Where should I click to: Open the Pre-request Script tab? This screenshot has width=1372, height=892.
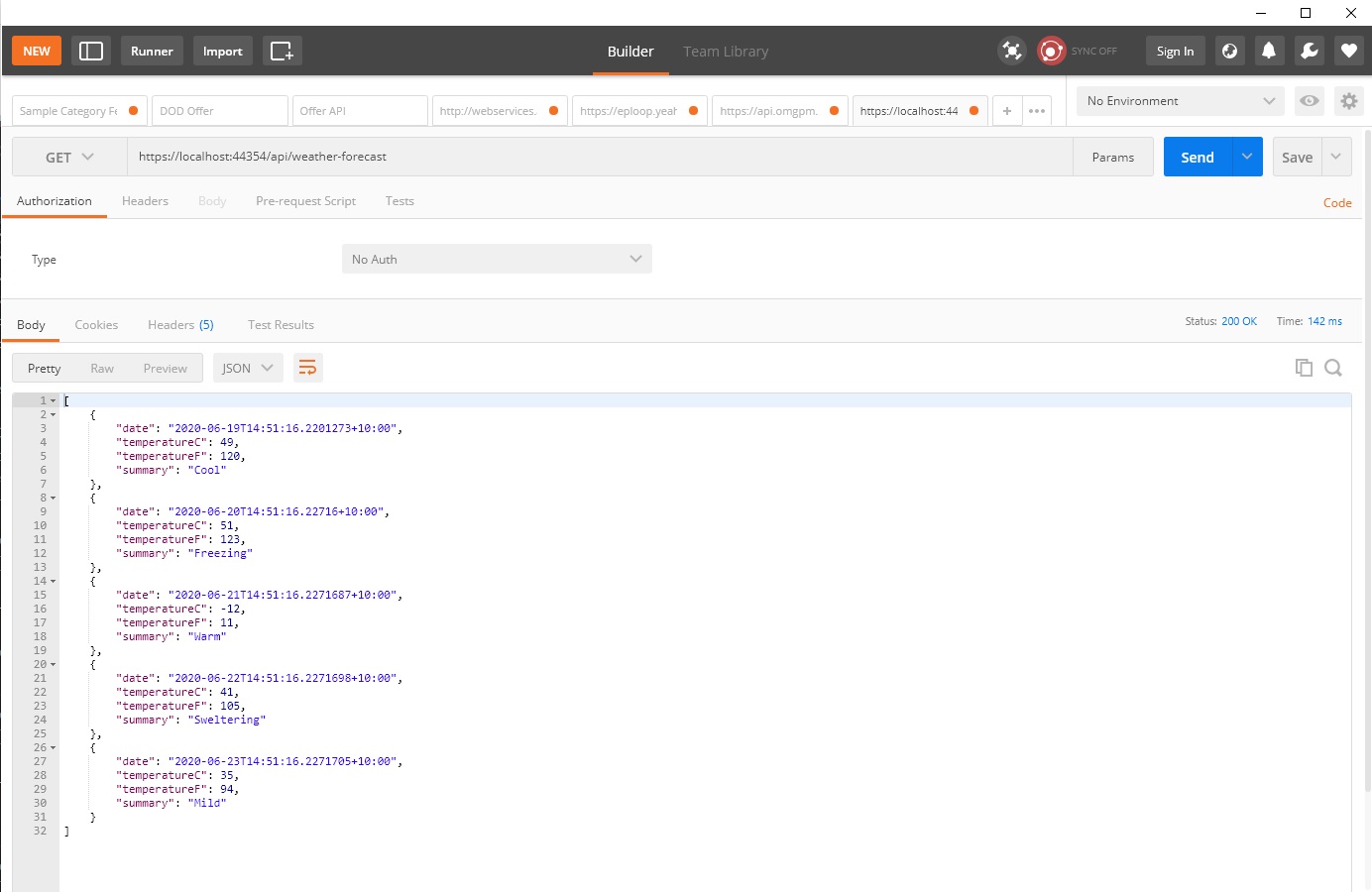(x=305, y=201)
